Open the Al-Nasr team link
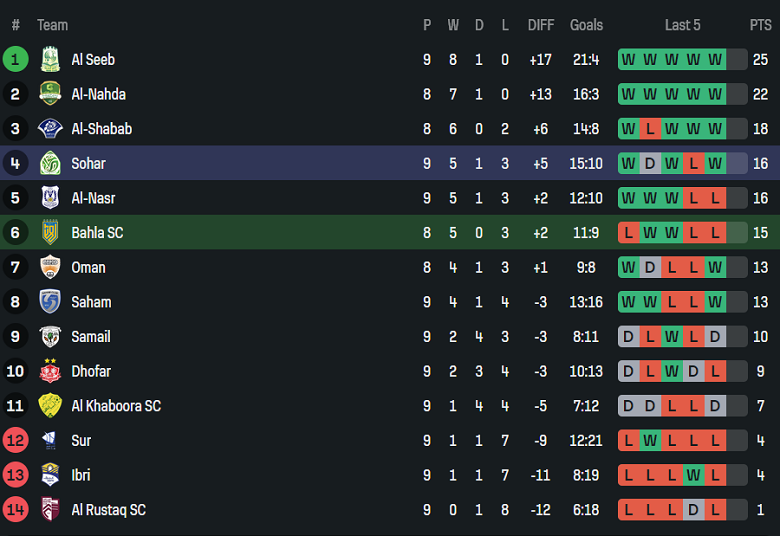Viewport: 780px width, 536px height. coord(92,198)
